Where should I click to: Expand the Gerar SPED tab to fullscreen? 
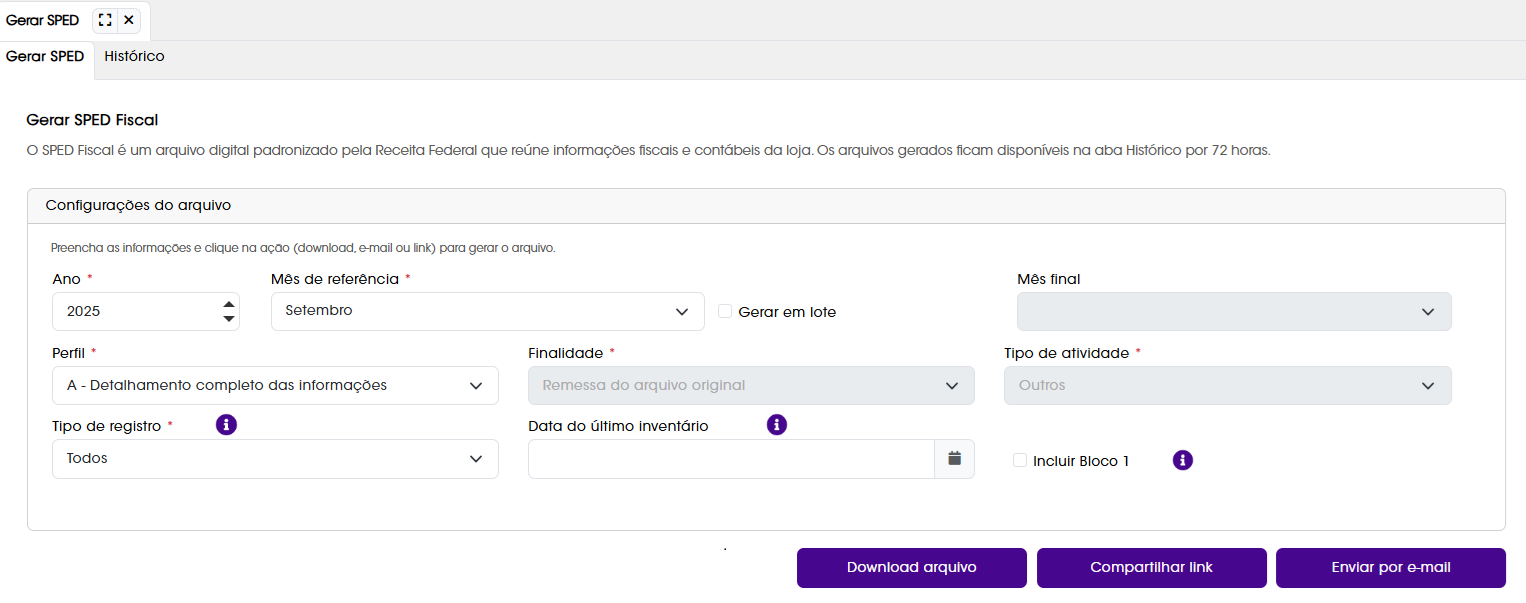click(x=105, y=20)
